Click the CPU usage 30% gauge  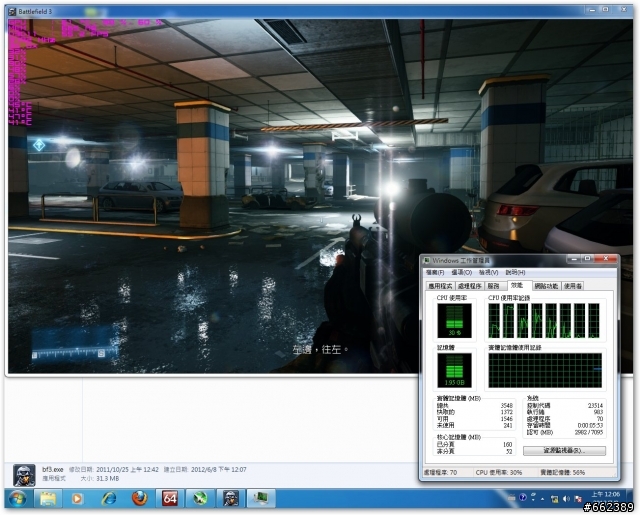[454, 320]
